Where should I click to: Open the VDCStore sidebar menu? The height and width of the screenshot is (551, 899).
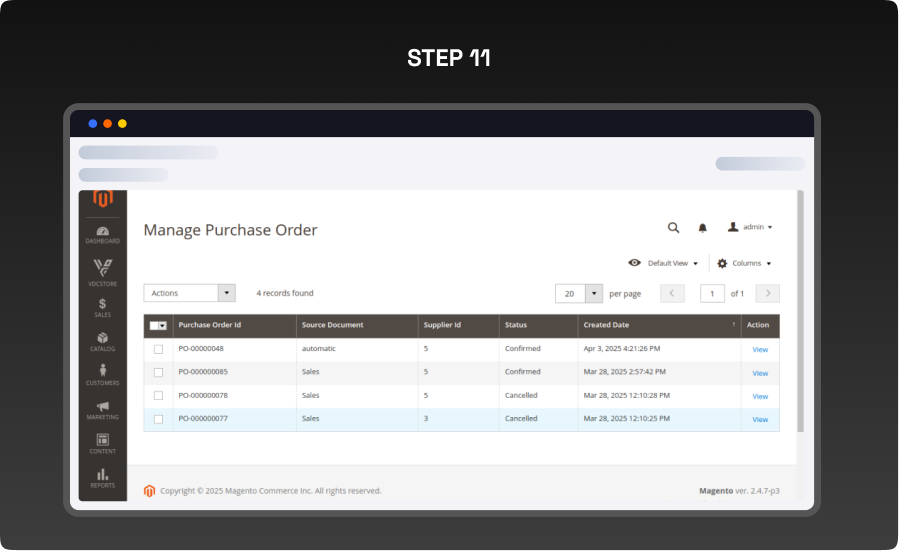[x=103, y=272]
